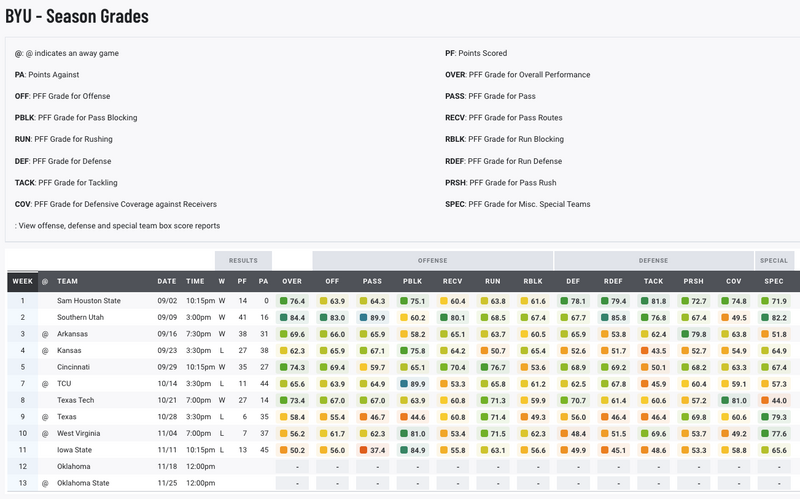Open the Sam Houston State game row
Screen dimensions: 800x499
click(91, 300)
